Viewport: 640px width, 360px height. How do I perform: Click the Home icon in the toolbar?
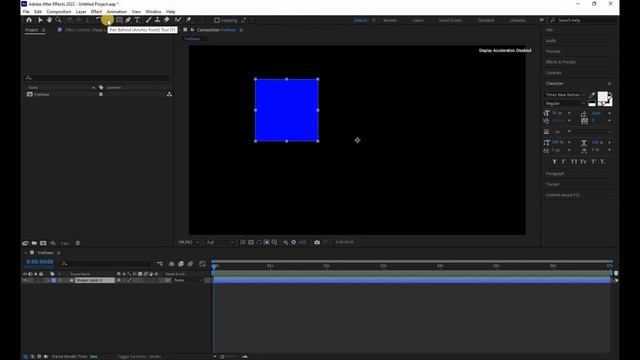[x=29, y=20]
